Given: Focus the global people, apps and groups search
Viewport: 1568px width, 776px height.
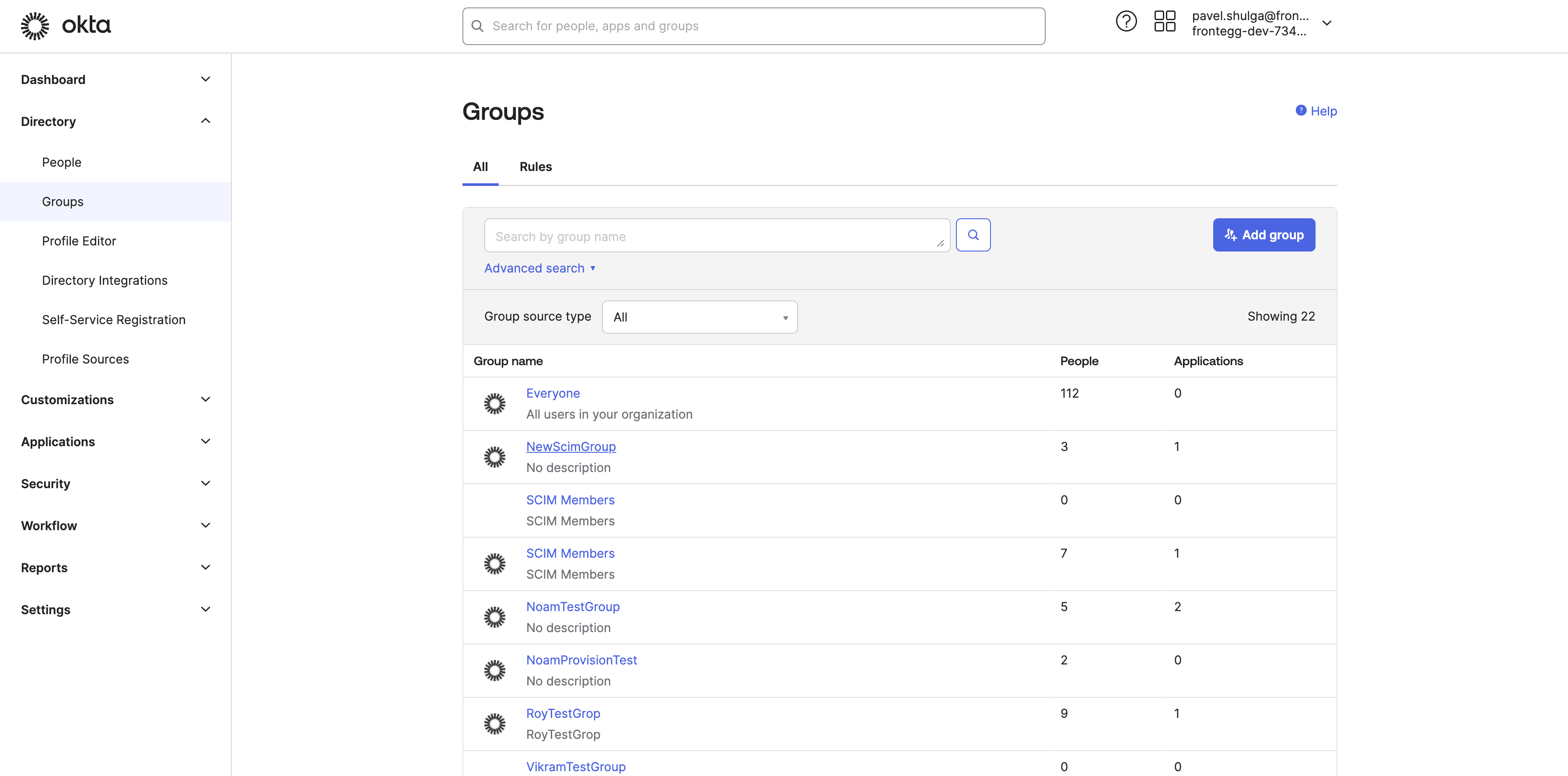Looking at the screenshot, I should pyautogui.click(x=753, y=26).
